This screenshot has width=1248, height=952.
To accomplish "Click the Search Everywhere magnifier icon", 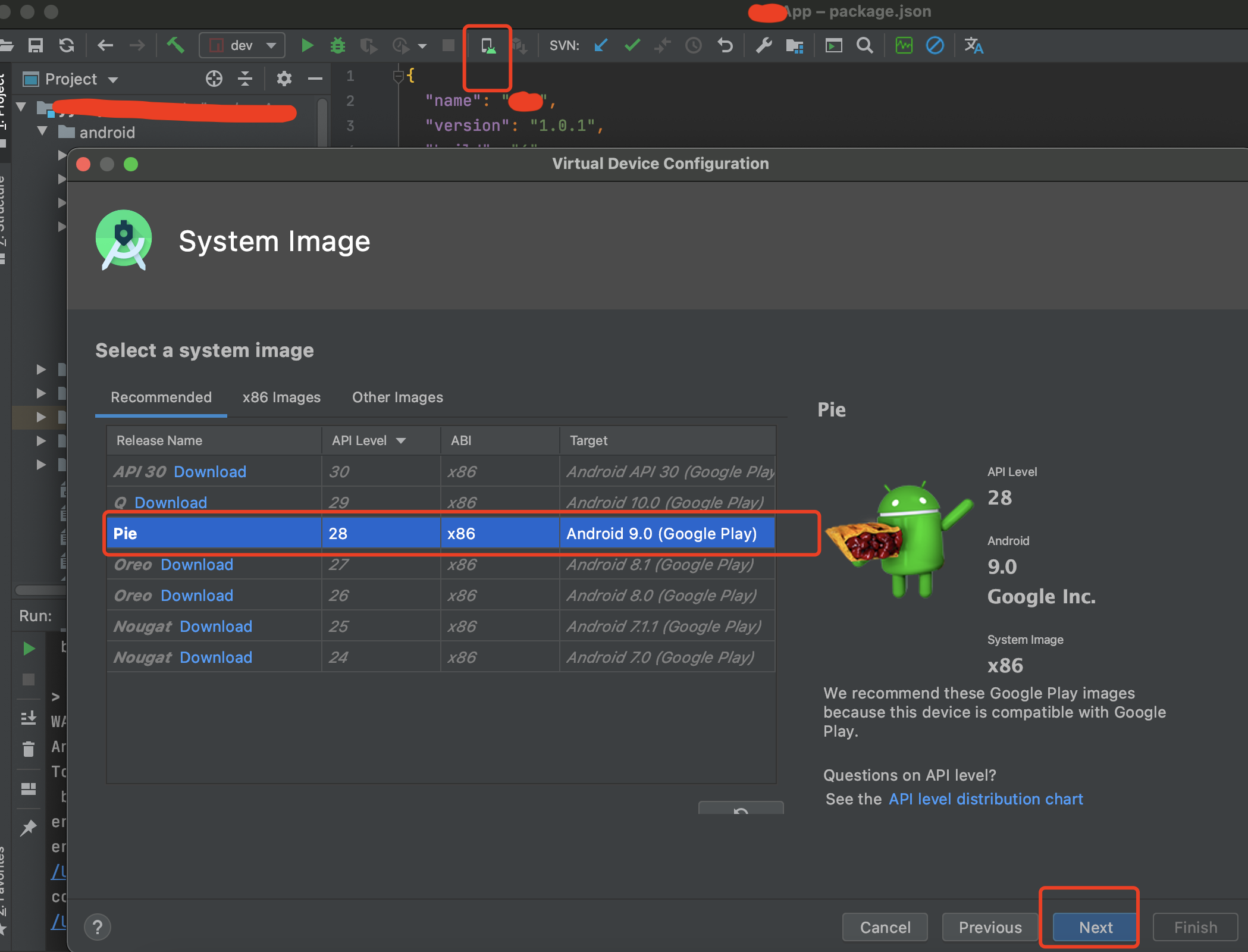I will coord(865,46).
